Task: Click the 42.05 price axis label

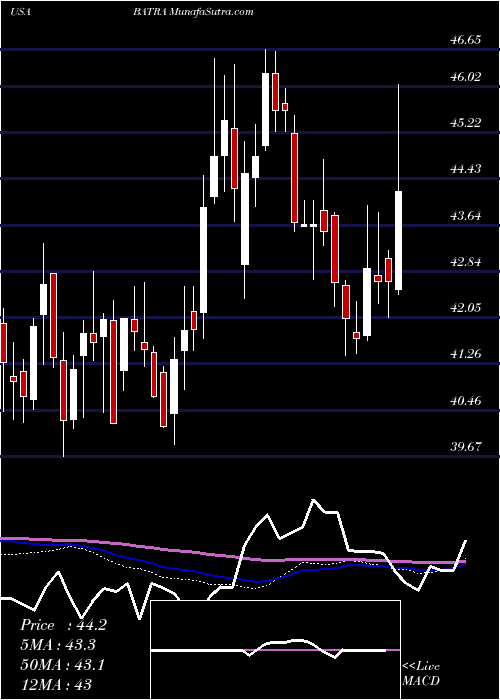Action: (x=466, y=308)
